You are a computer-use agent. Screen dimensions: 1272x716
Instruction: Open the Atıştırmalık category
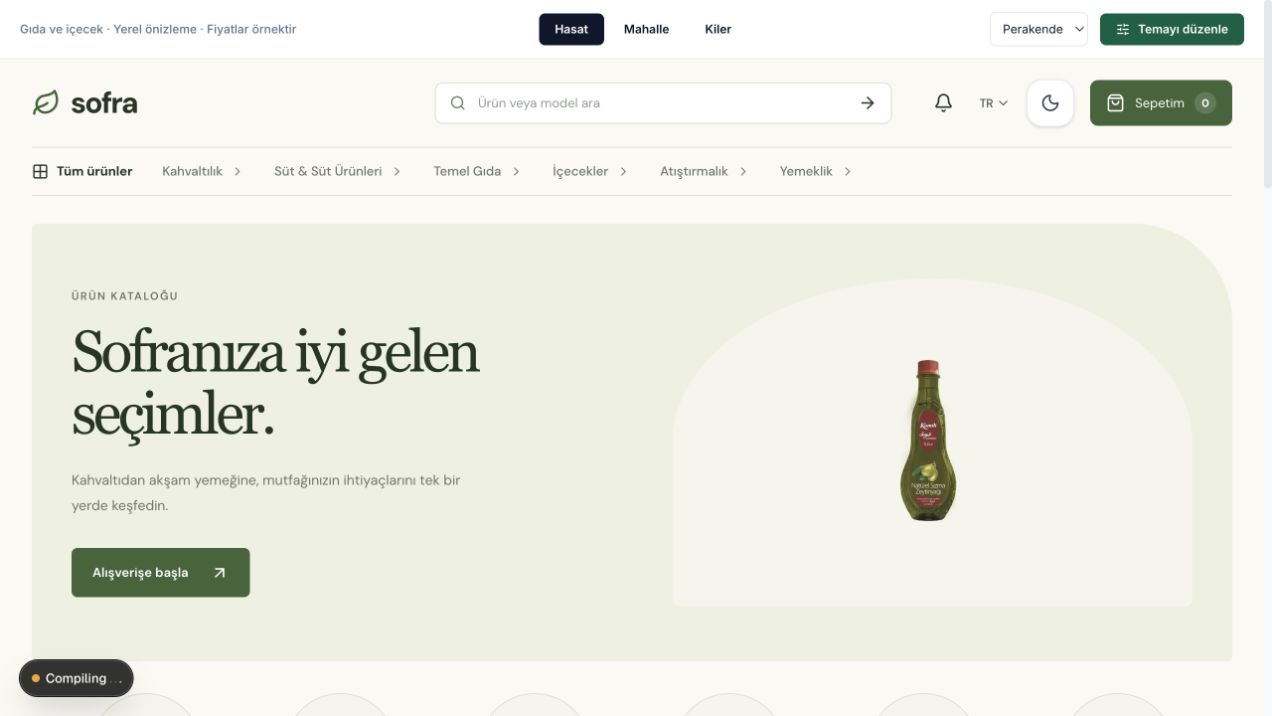tap(694, 171)
